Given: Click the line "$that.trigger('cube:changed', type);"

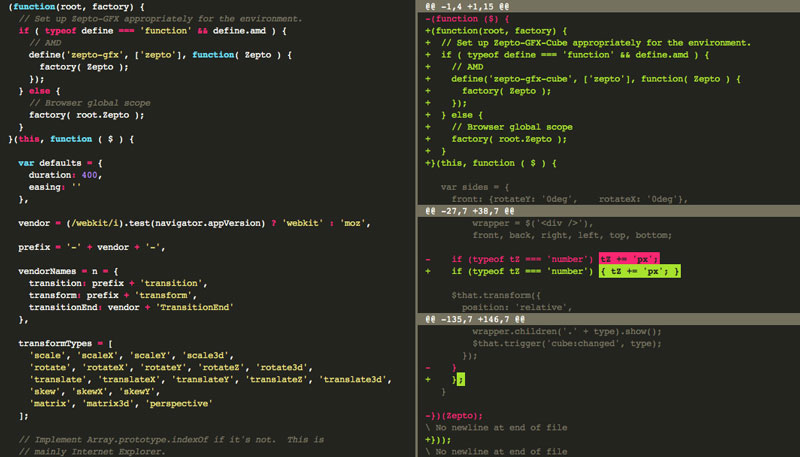Looking at the screenshot, I should pos(566,343).
